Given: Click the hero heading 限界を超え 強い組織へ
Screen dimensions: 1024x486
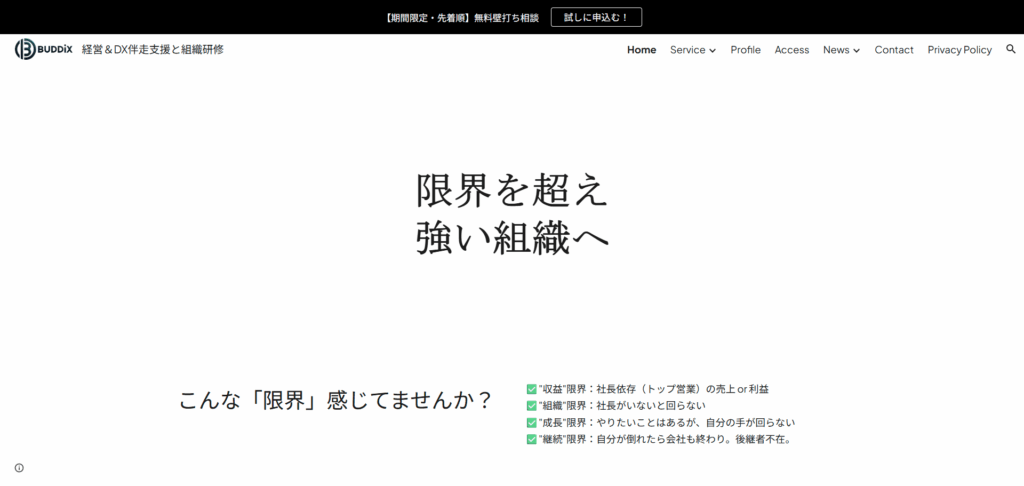Looking at the screenshot, I should tap(511, 213).
